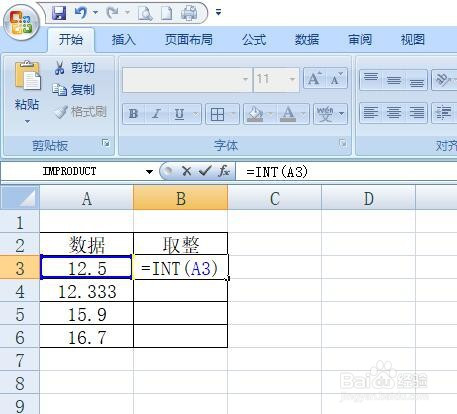
Task: Click the Office button
Action: (21, 23)
